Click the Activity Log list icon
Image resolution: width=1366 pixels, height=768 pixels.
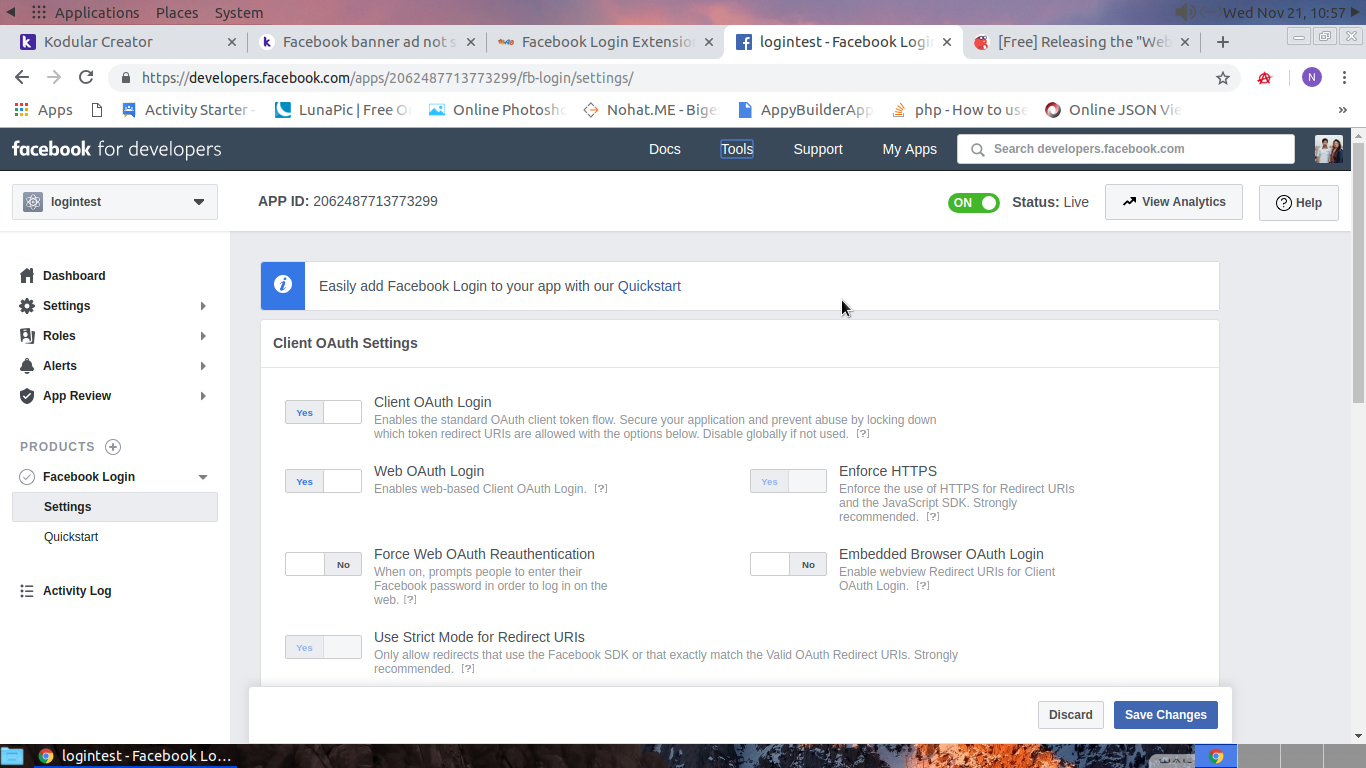(x=27, y=591)
